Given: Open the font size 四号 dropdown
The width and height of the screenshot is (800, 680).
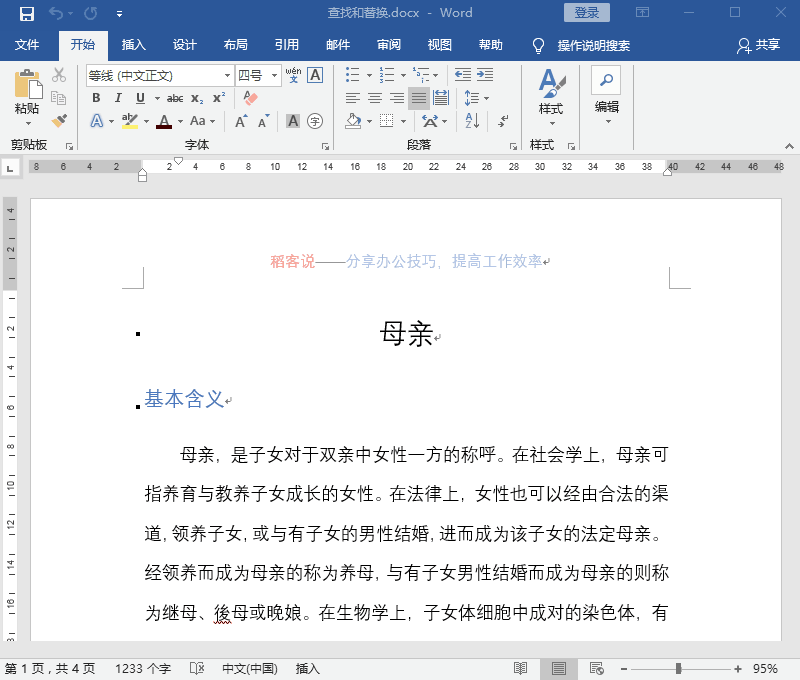Looking at the screenshot, I should click(x=274, y=75).
